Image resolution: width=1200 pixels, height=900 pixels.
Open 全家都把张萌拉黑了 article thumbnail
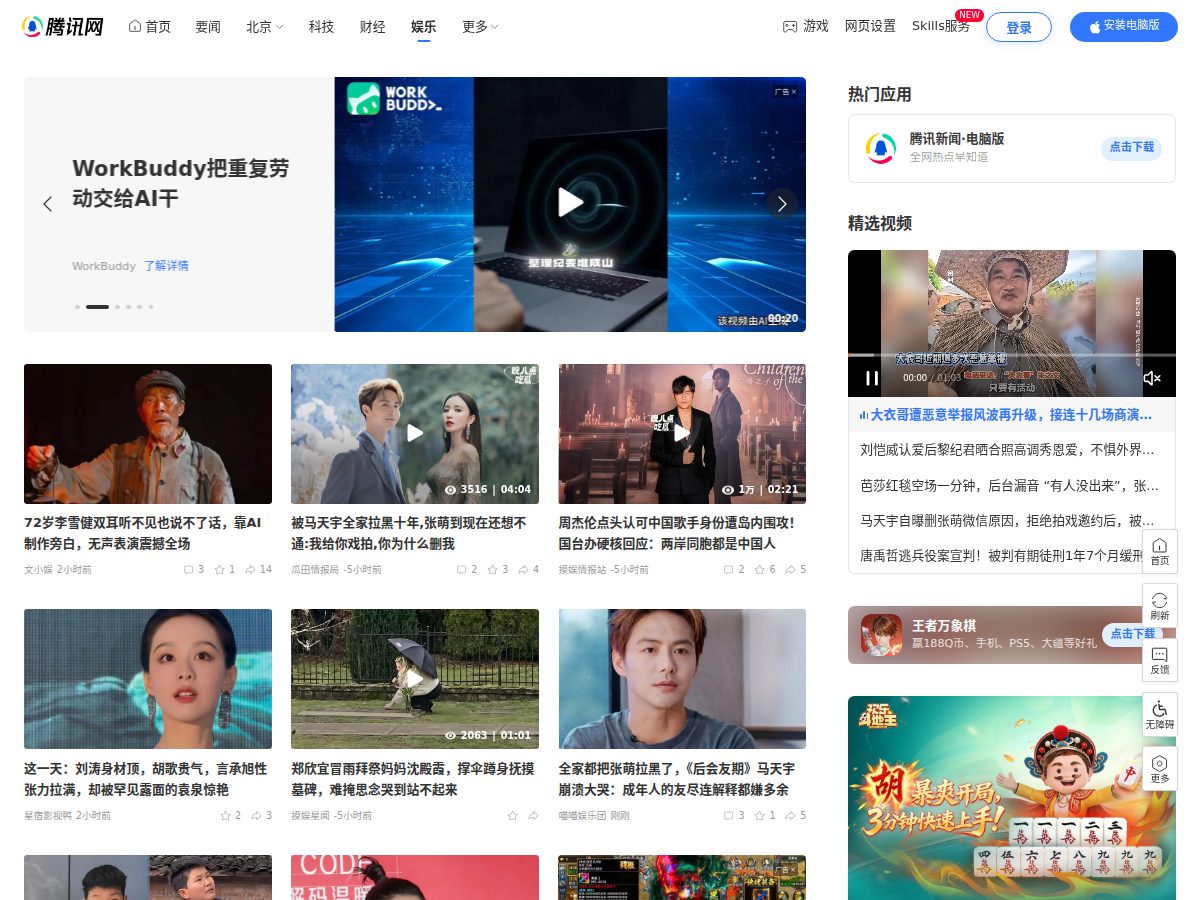pyautogui.click(x=682, y=679)
